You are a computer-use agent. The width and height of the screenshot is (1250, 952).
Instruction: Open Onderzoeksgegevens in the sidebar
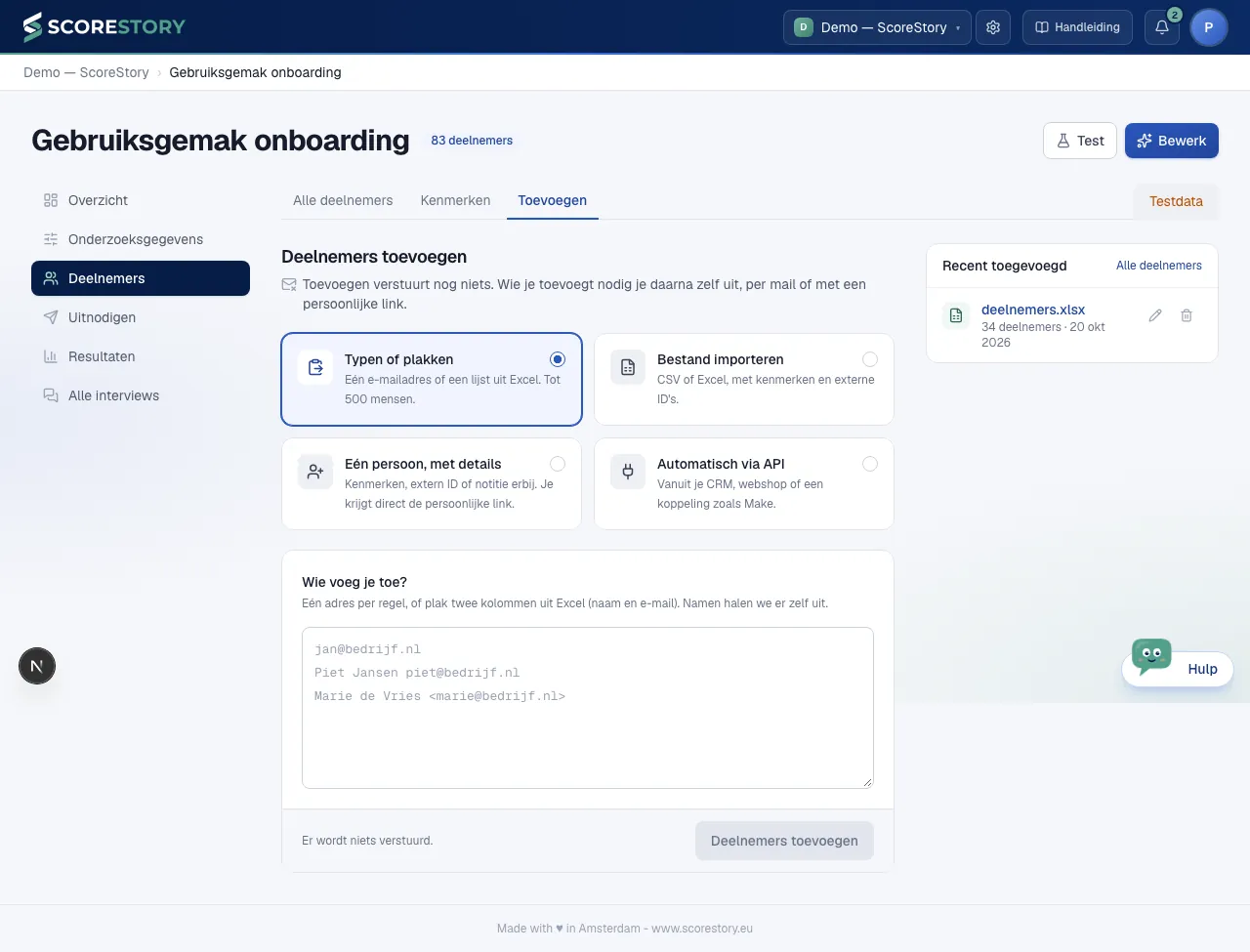coord(141,239)
